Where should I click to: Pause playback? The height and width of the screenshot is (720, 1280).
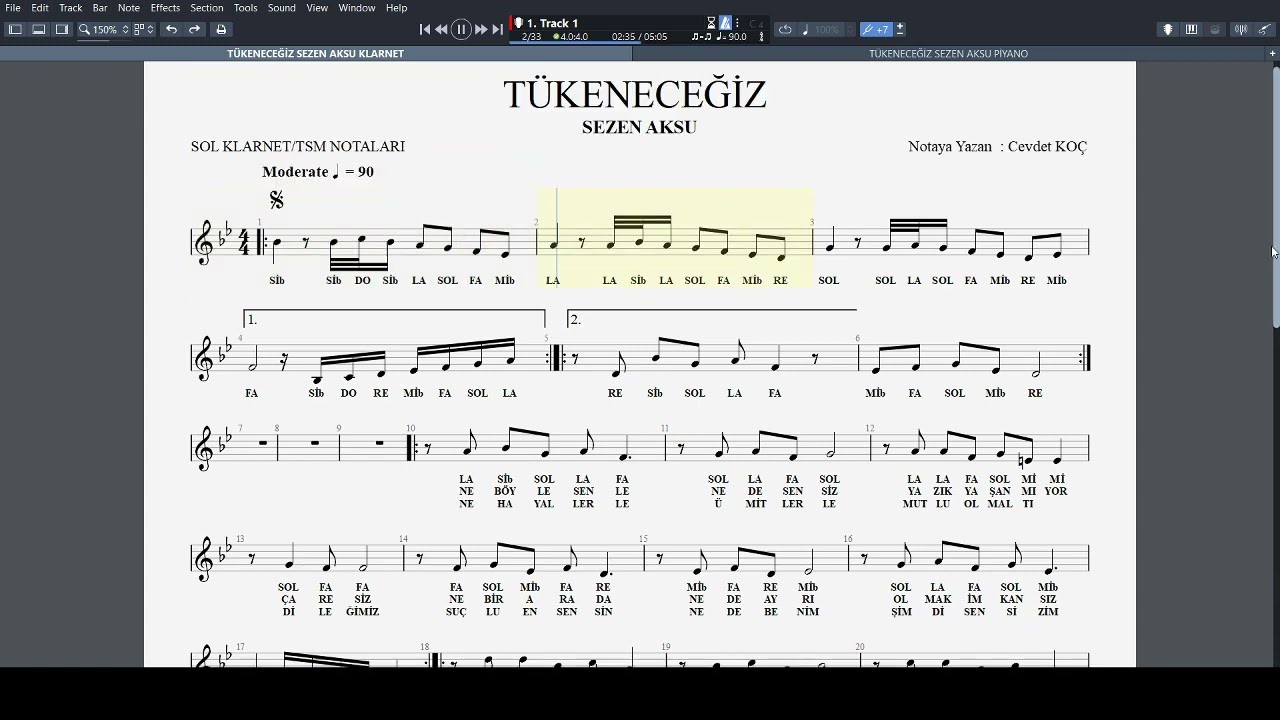click(x=461, y=30)
